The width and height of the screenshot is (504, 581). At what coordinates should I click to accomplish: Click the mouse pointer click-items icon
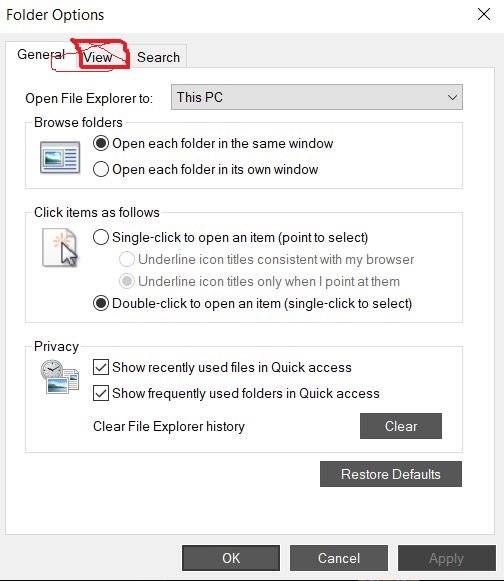[60, 248]
